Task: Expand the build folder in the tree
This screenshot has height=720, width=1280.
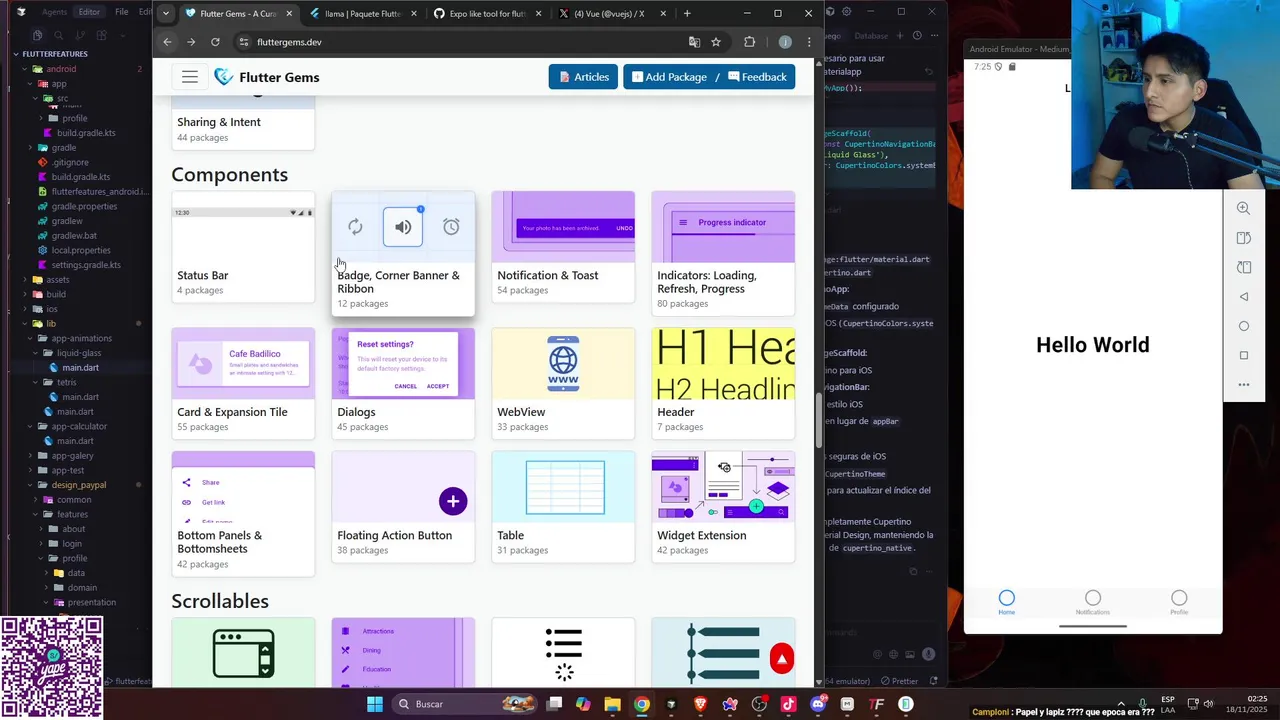Action: (x=55, y=294)
